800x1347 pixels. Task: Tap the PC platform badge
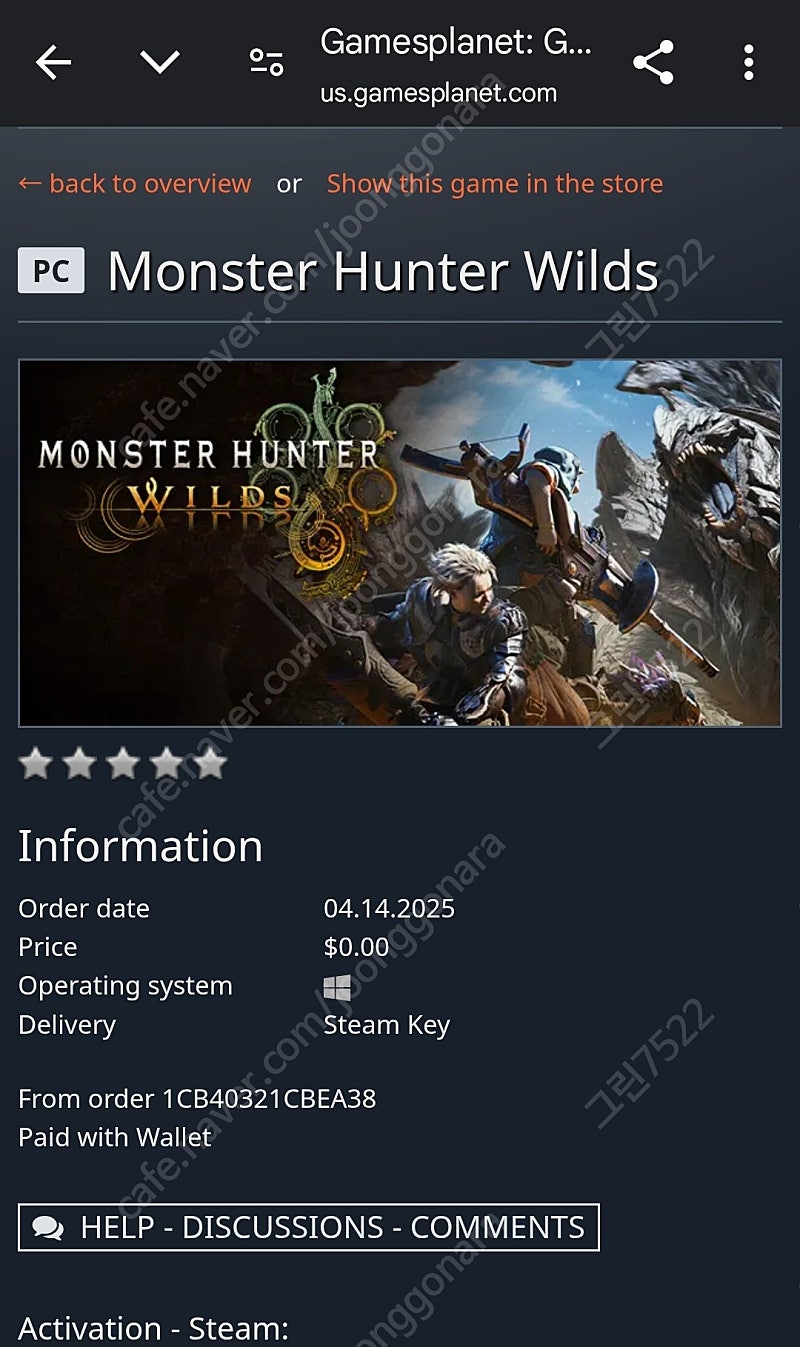click(51, 271)
